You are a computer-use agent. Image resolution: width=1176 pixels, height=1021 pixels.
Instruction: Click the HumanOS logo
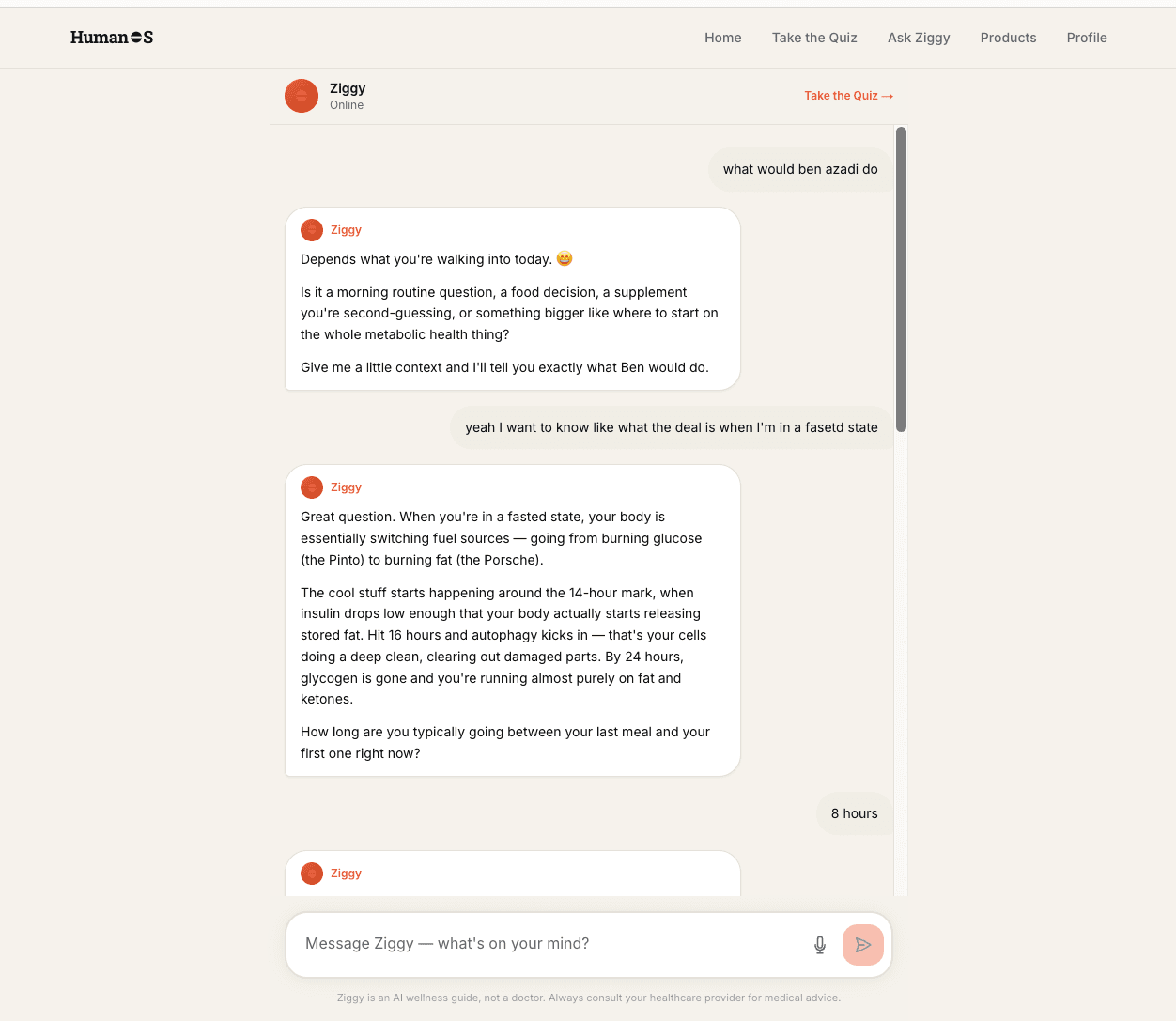tap(112, 38)
